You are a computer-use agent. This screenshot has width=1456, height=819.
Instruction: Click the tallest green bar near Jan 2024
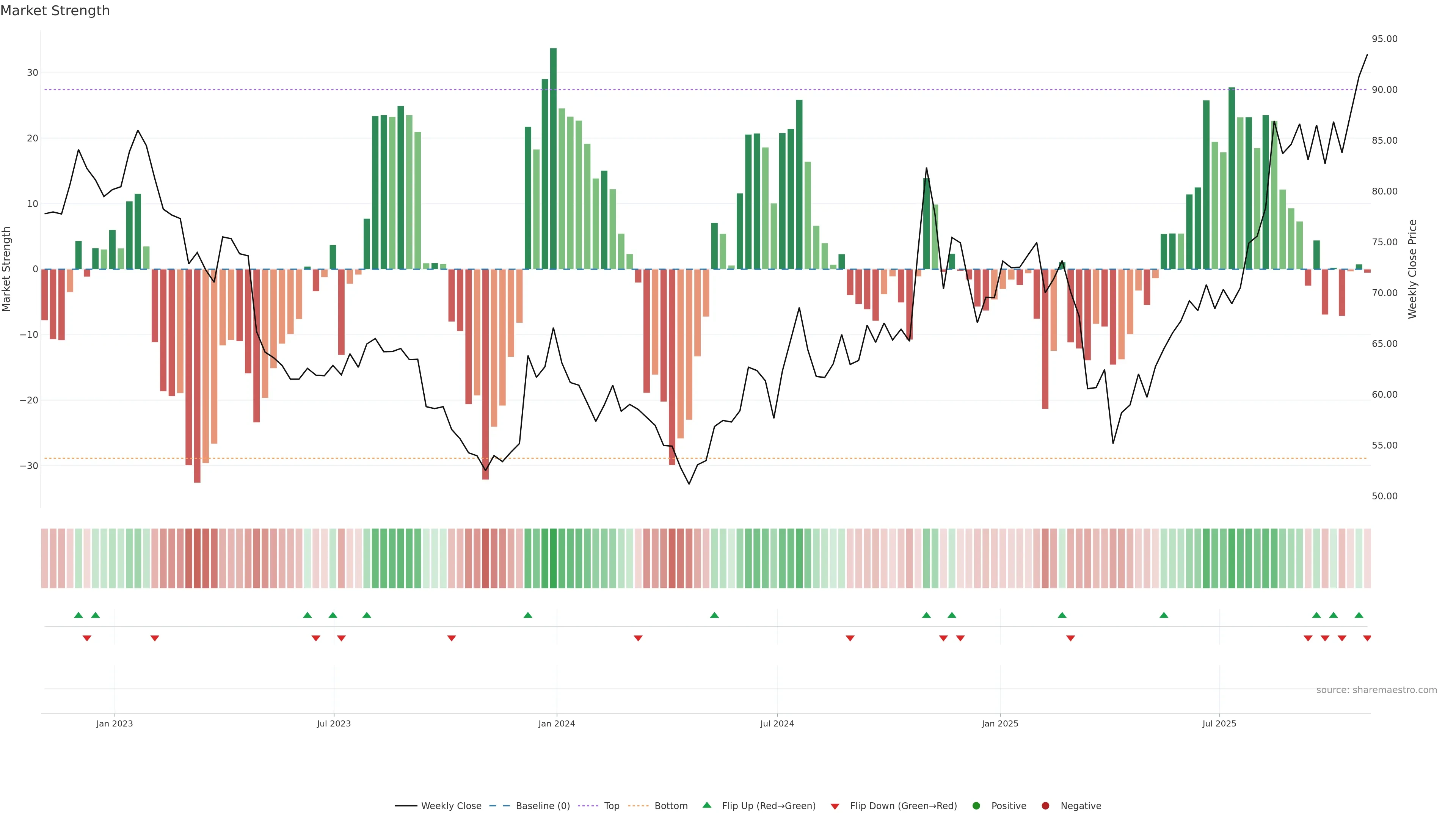(553, 158)
